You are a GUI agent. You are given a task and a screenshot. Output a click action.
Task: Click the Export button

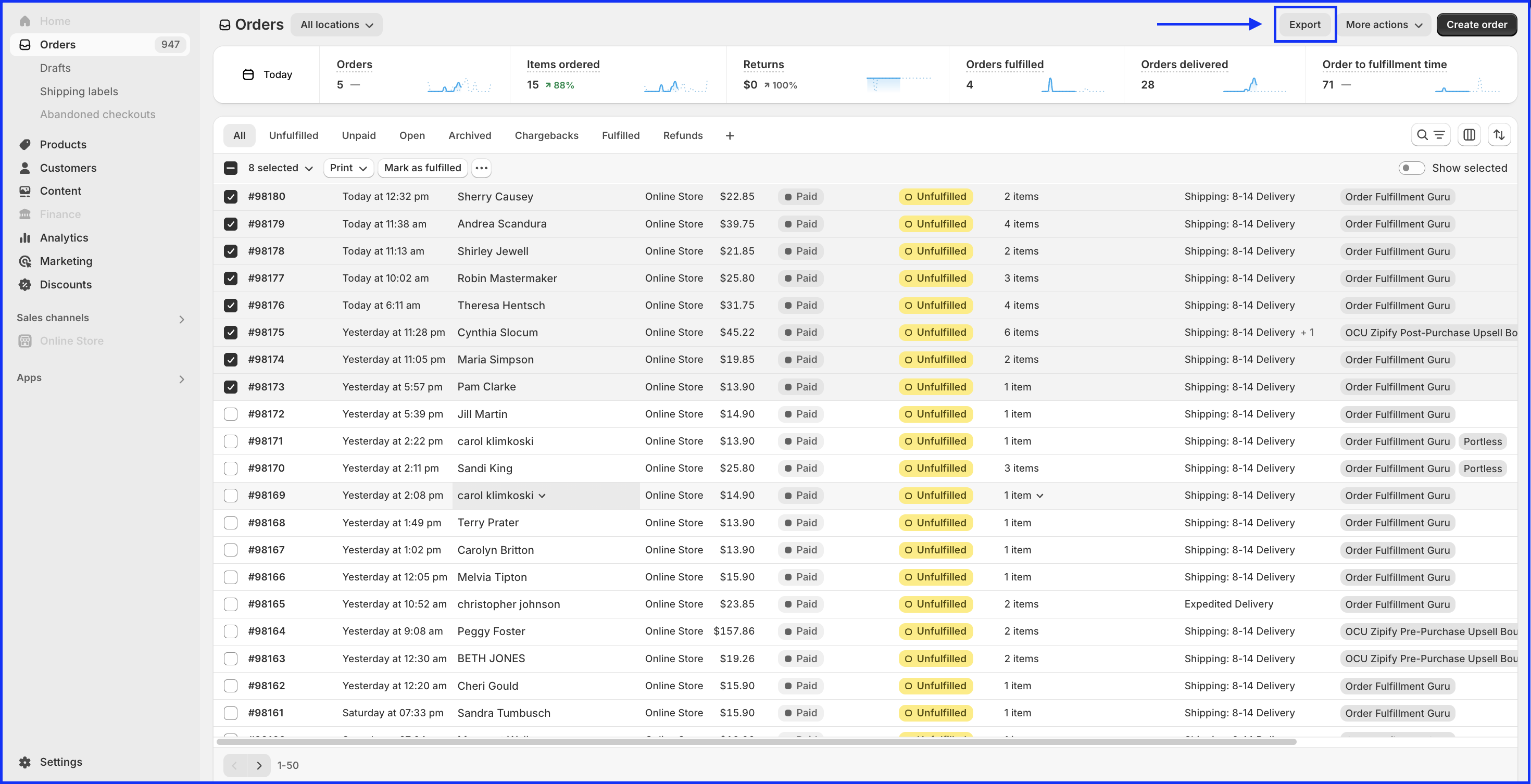pyautogui.click(x=1304, y=25)
